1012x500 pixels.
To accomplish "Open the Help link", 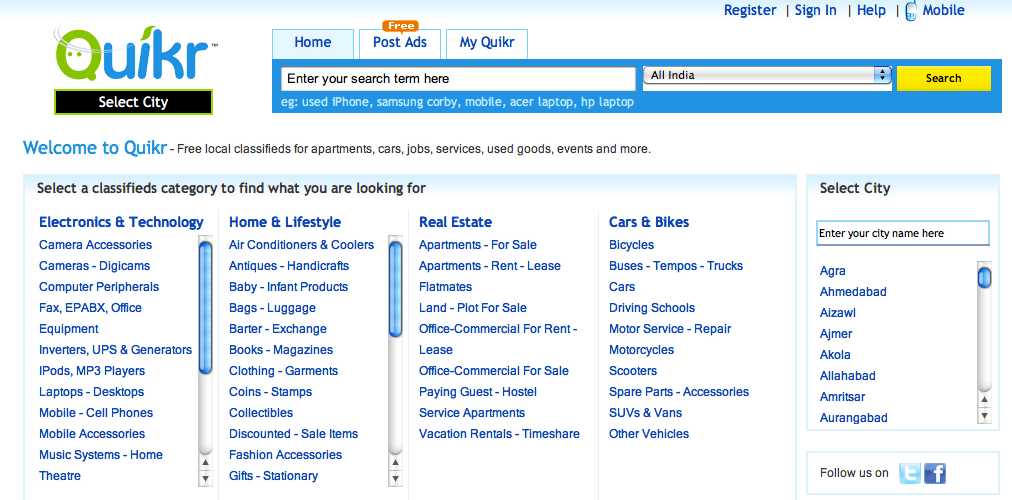I will pos(871,10).
